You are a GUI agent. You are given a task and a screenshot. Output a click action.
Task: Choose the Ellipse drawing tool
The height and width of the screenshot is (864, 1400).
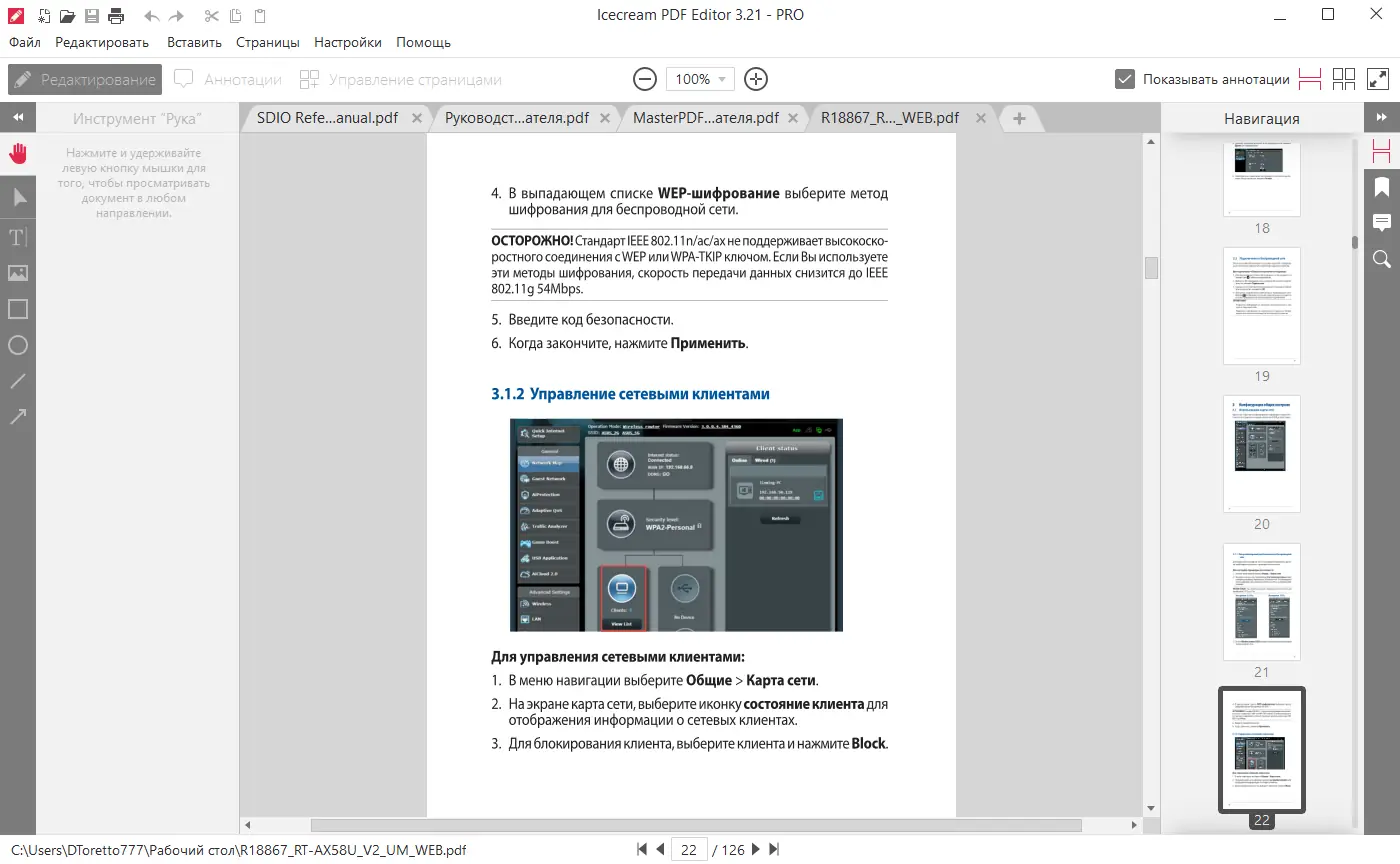[x=17, y=345]
